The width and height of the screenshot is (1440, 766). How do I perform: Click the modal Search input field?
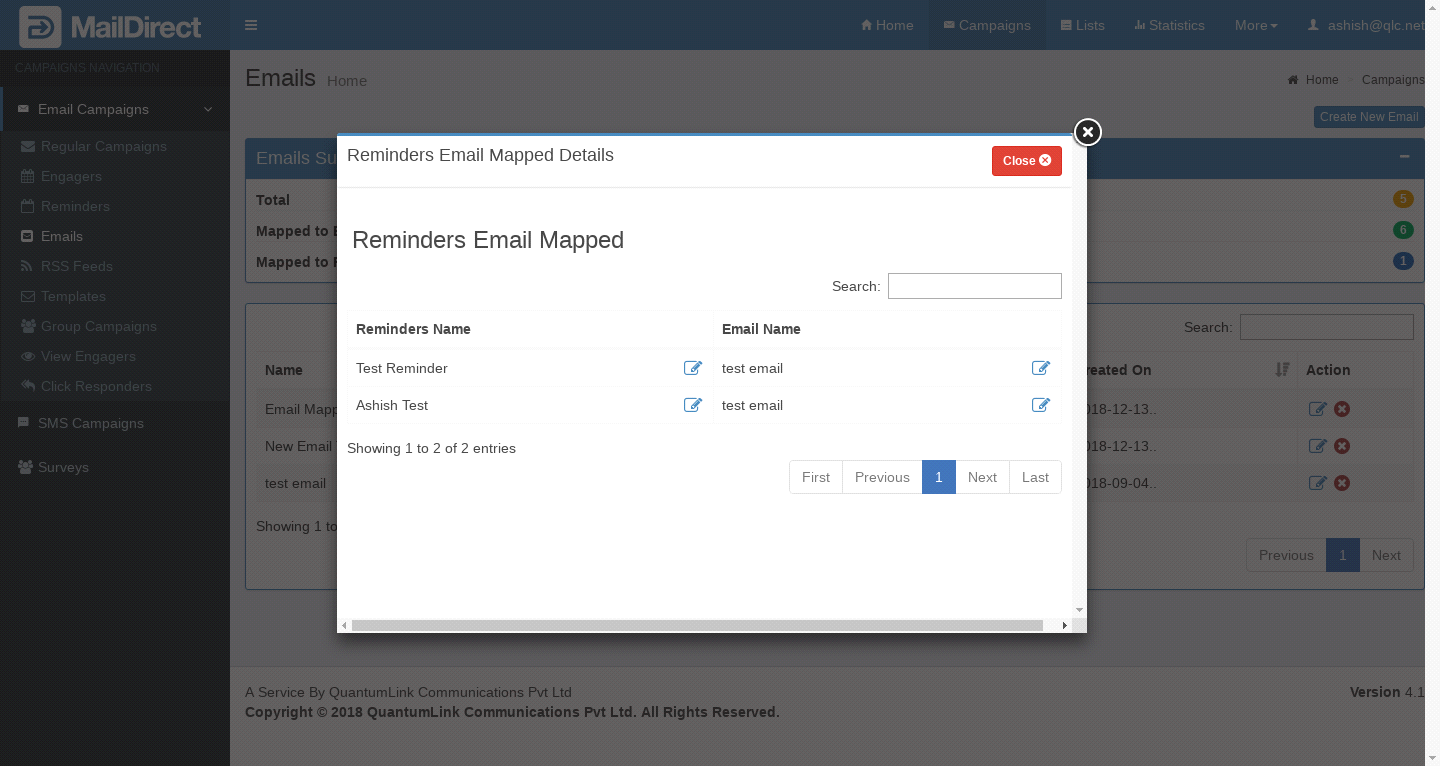[x=974, y=286]
